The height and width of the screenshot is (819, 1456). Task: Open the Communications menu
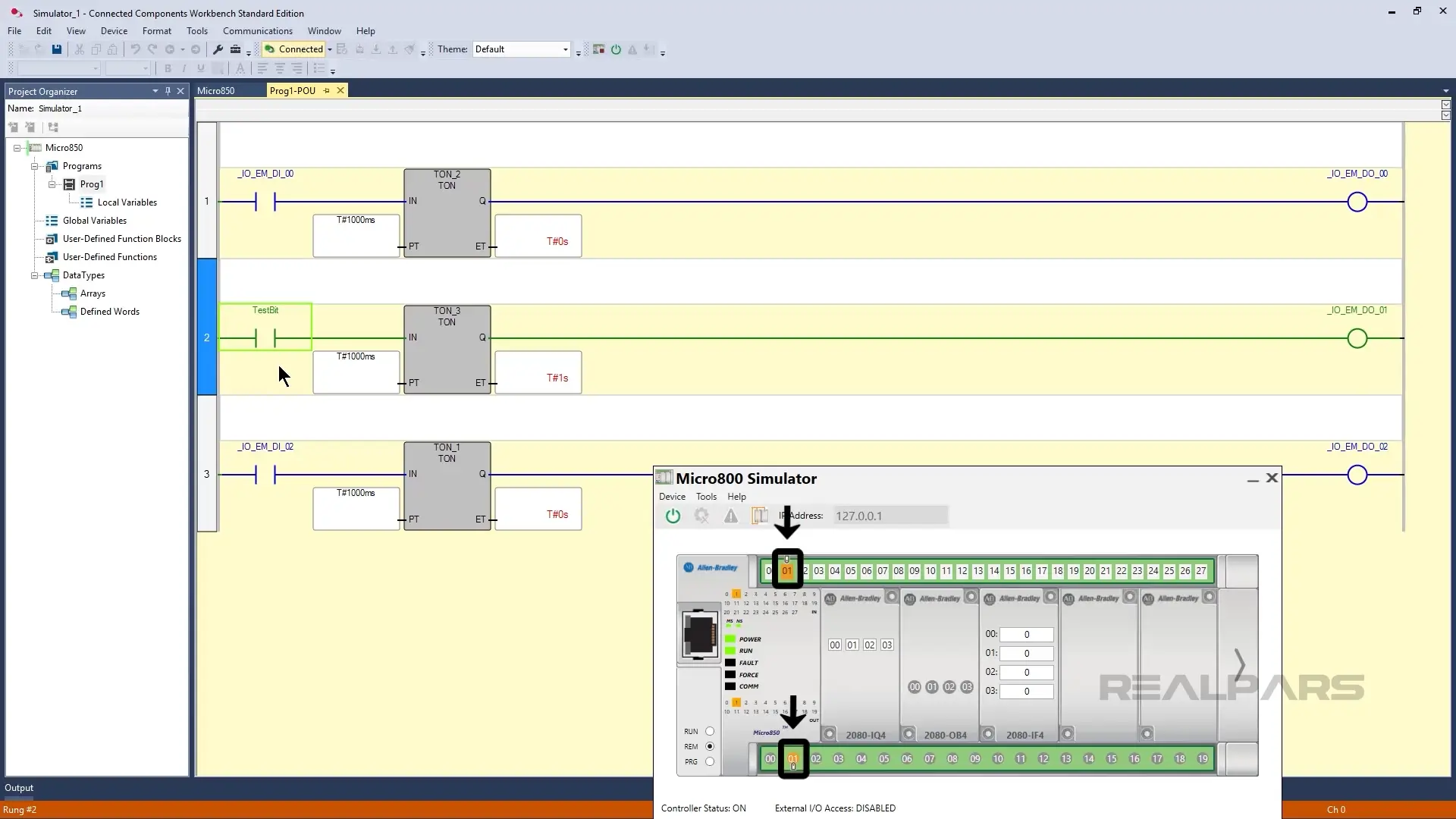click(257, 31)
